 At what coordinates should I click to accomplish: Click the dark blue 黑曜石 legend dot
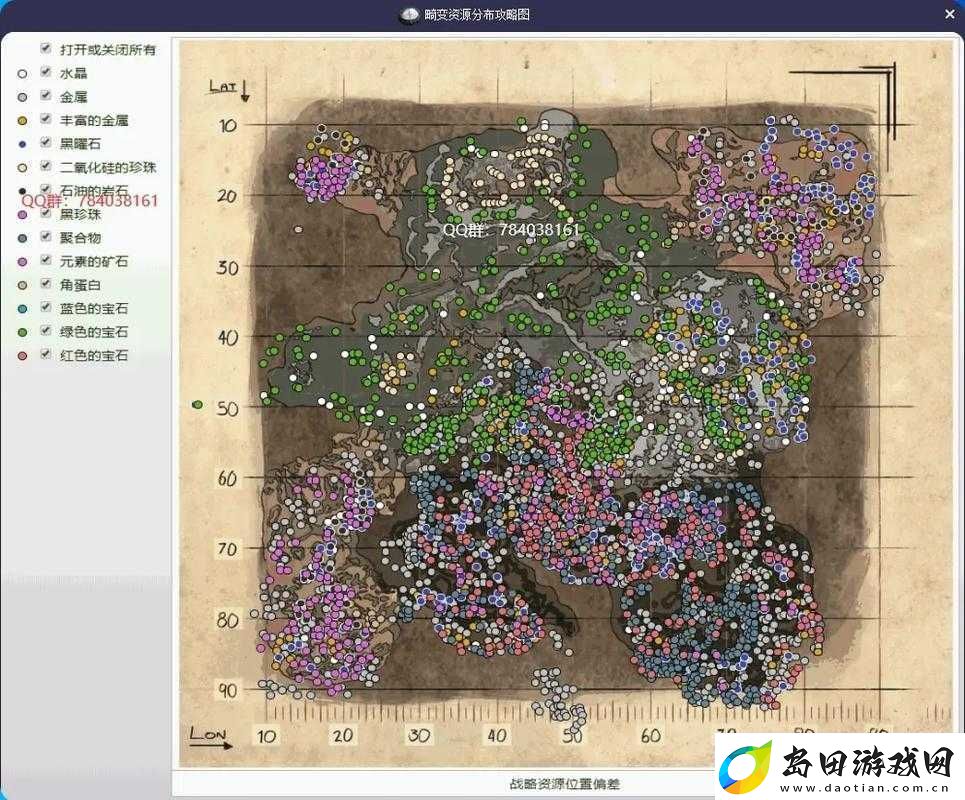pyautogui.click(x=23, y=145)
